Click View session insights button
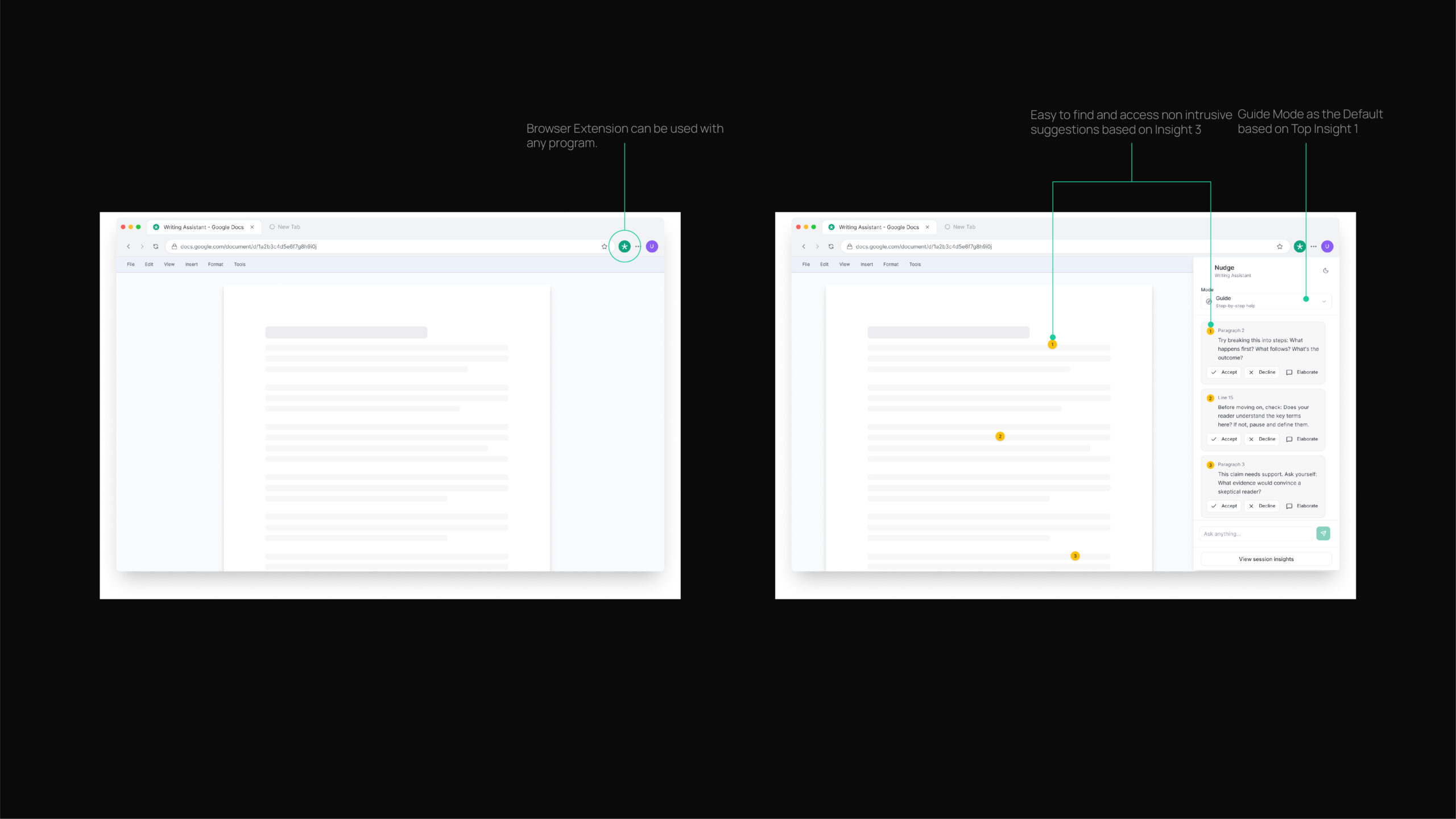Viewport: 1456px width, 819px height. (1266, 559)
